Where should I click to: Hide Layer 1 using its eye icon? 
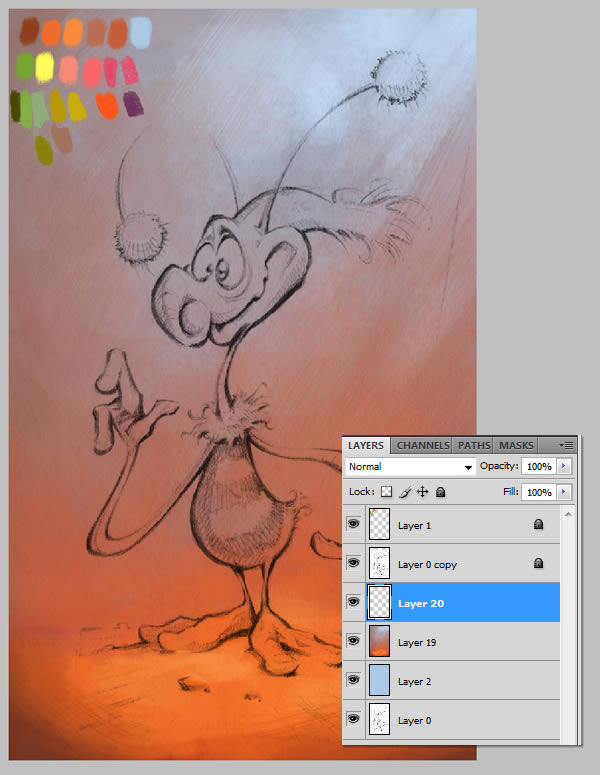(x=353, y=523)
